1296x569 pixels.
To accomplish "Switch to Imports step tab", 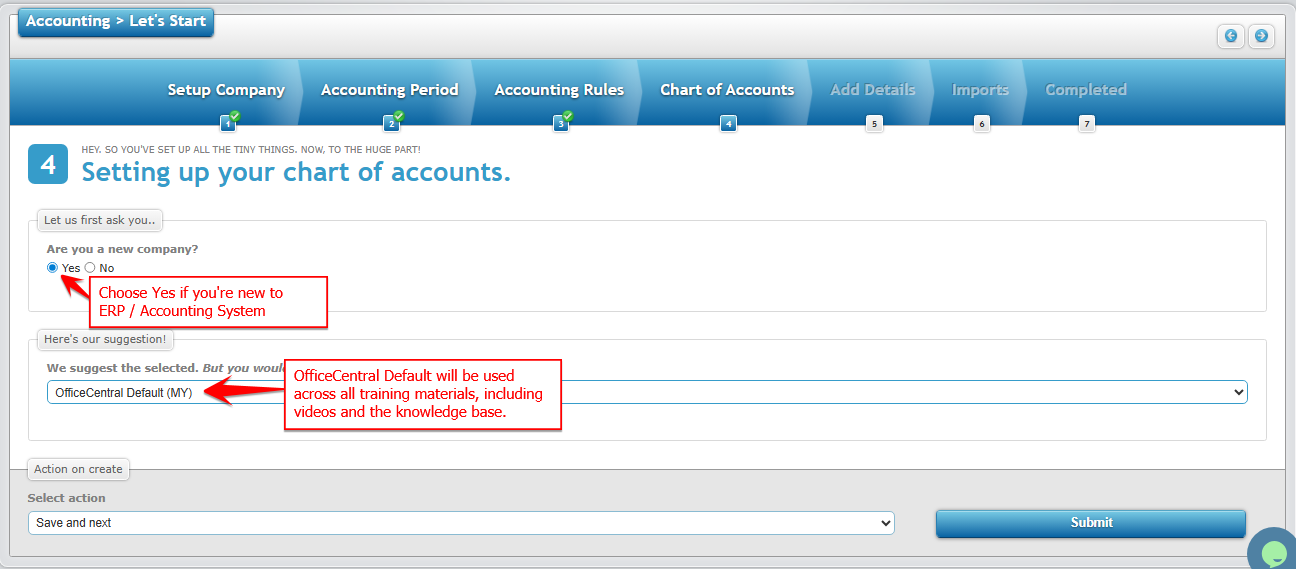I will (980, 90).
